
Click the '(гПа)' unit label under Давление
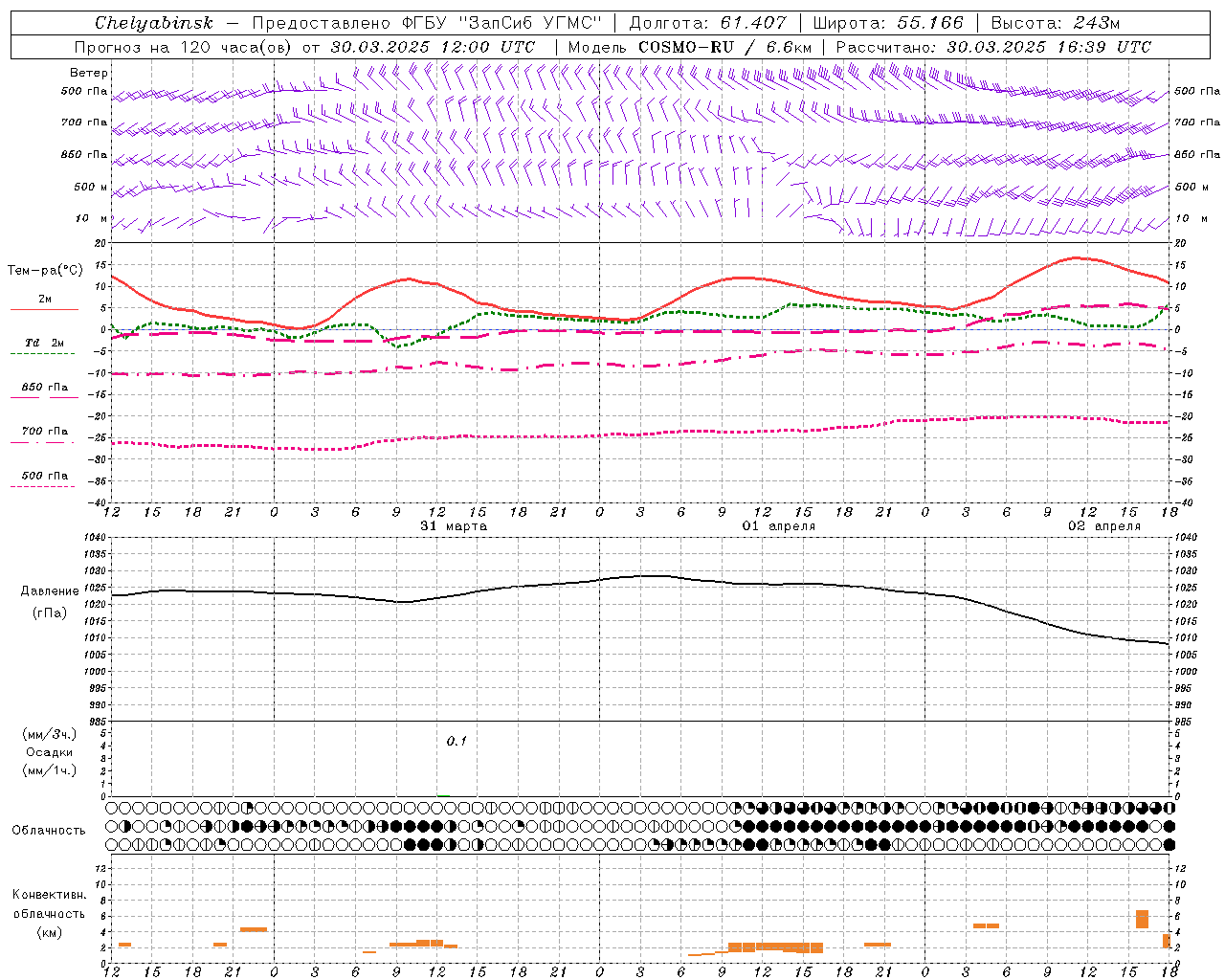coord(50,613)
